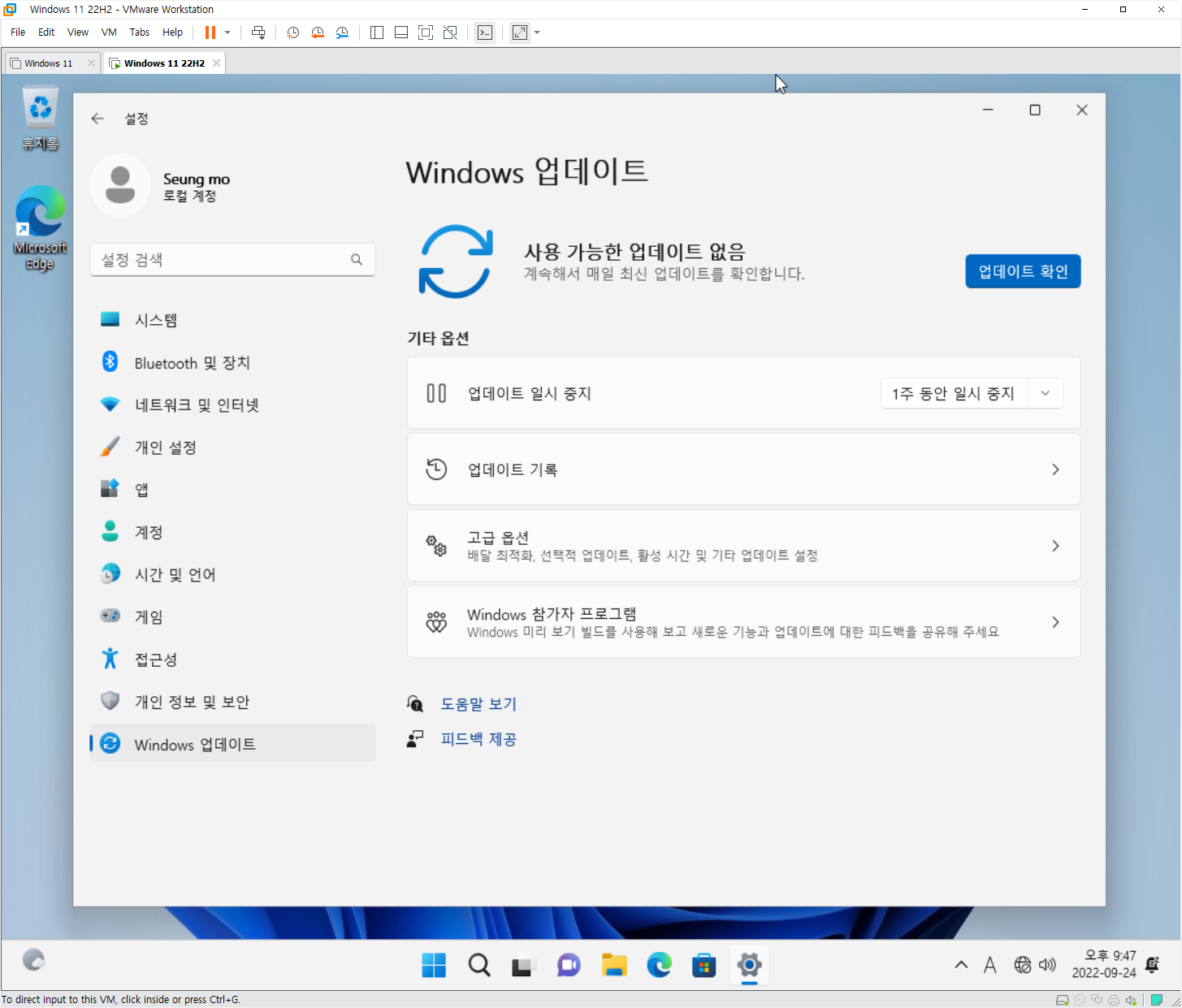
Task: Open 시간 및 언어 settings
Action: point(232,574)
